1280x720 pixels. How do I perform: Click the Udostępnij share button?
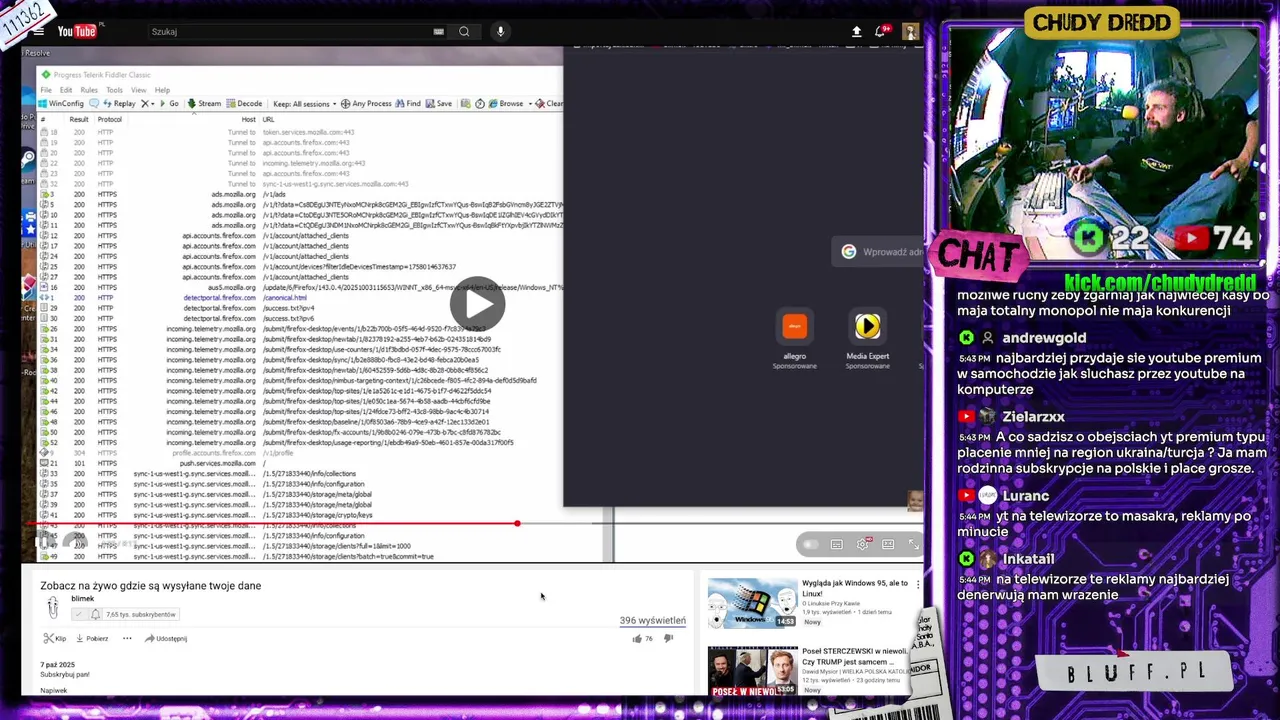pyautogui.click(x=165, y=638)
